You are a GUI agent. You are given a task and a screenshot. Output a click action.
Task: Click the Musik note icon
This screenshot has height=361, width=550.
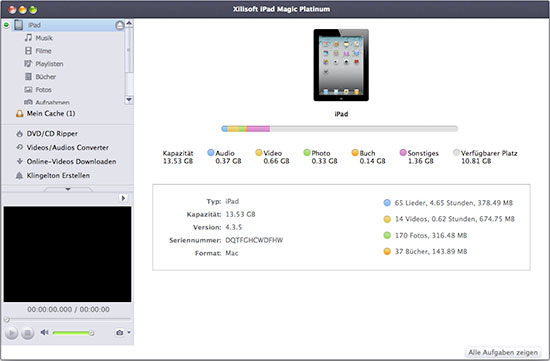[x=28, y=38]
